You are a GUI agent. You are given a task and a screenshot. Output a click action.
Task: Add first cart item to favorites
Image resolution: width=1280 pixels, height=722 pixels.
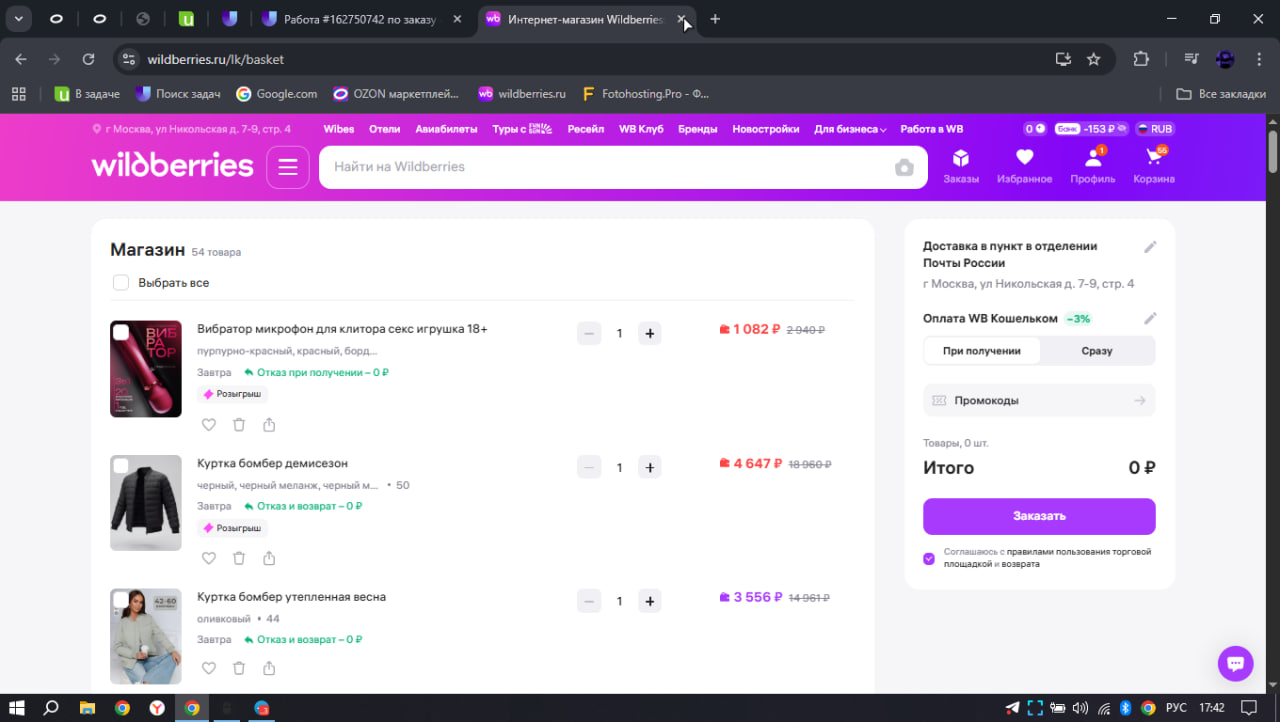(x=209, y=425)
